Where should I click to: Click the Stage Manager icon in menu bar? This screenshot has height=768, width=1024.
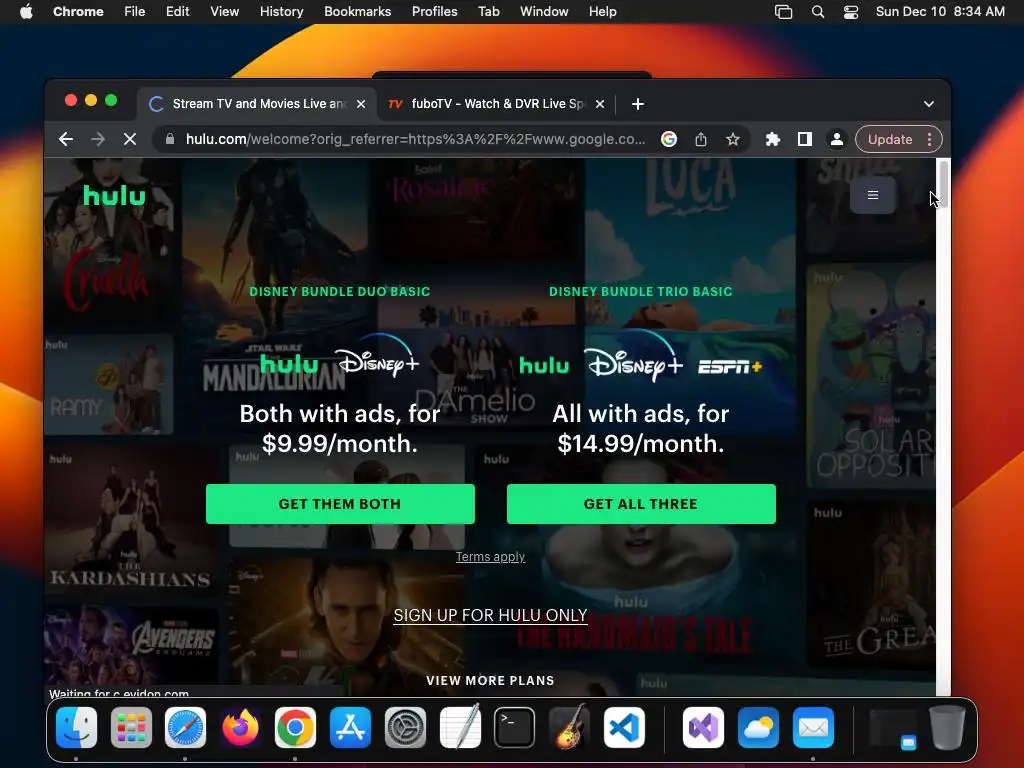pyautogui.click(x=783, y=12)
